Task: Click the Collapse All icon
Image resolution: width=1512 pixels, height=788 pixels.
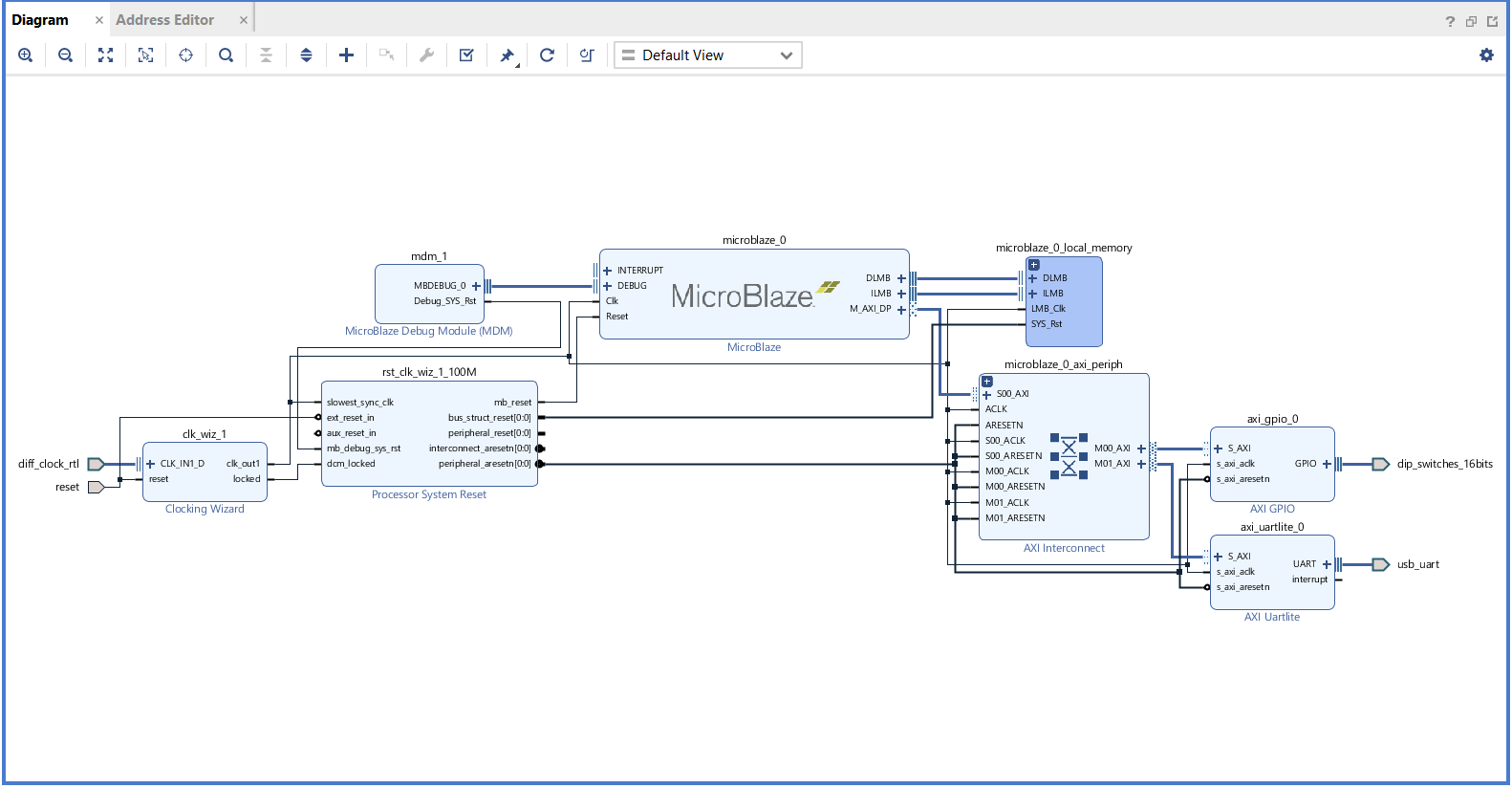Action: pyautogui.click(x=267, y=55)
